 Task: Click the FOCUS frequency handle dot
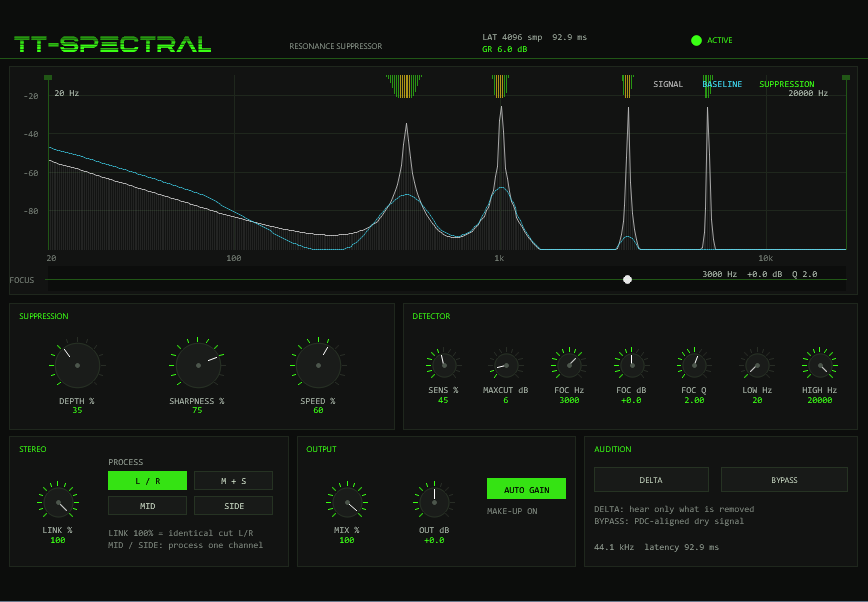pyautogui.click(x=627, y=280)
